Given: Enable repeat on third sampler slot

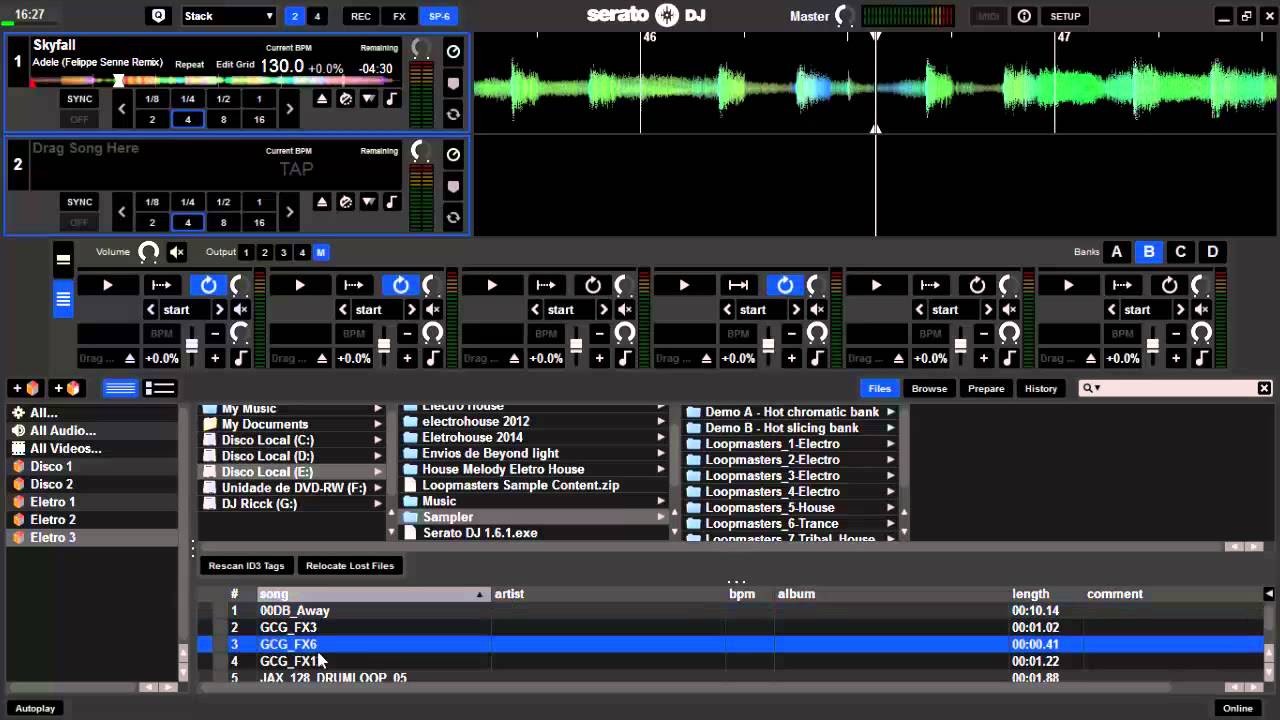Looking at the screenshot, I should [593, 285].
